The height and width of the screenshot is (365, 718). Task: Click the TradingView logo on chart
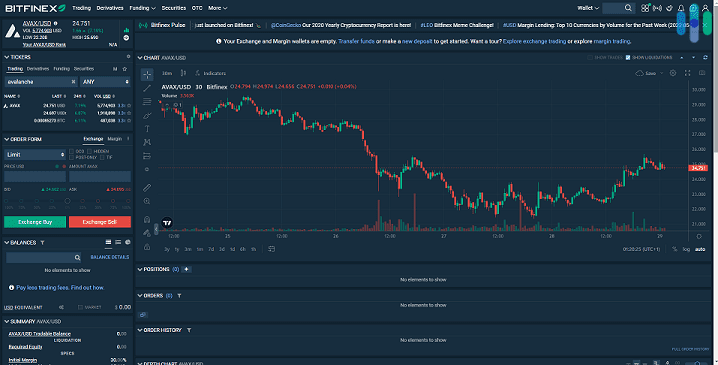[167, 223]
